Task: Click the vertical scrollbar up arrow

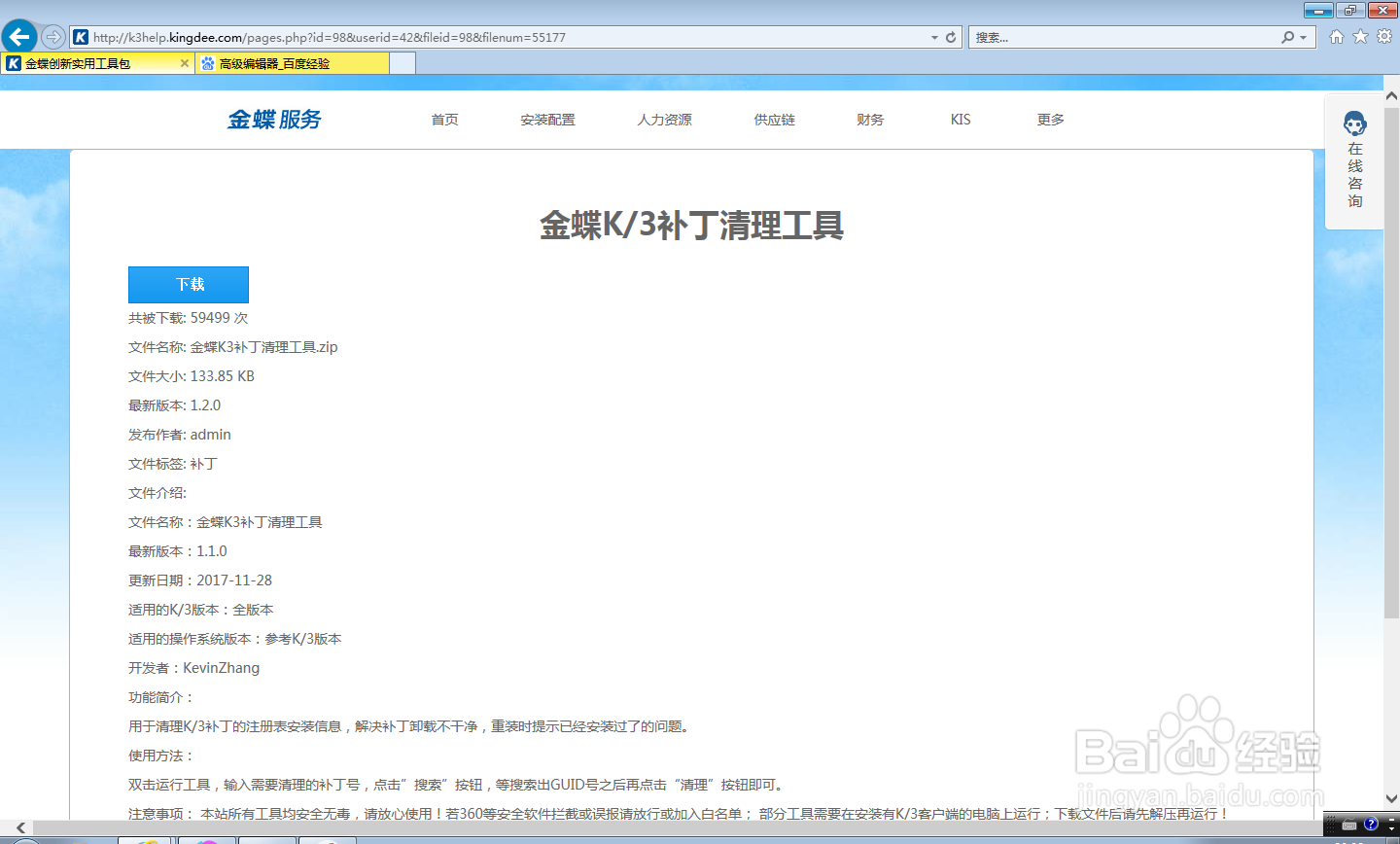Action: 1391,98
